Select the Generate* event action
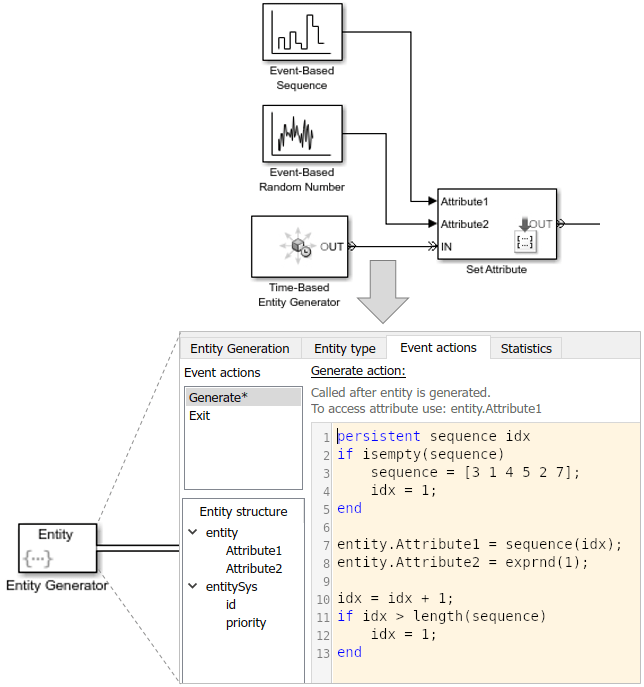The width and height of the screenshot is (644, 687). [244, 397]
